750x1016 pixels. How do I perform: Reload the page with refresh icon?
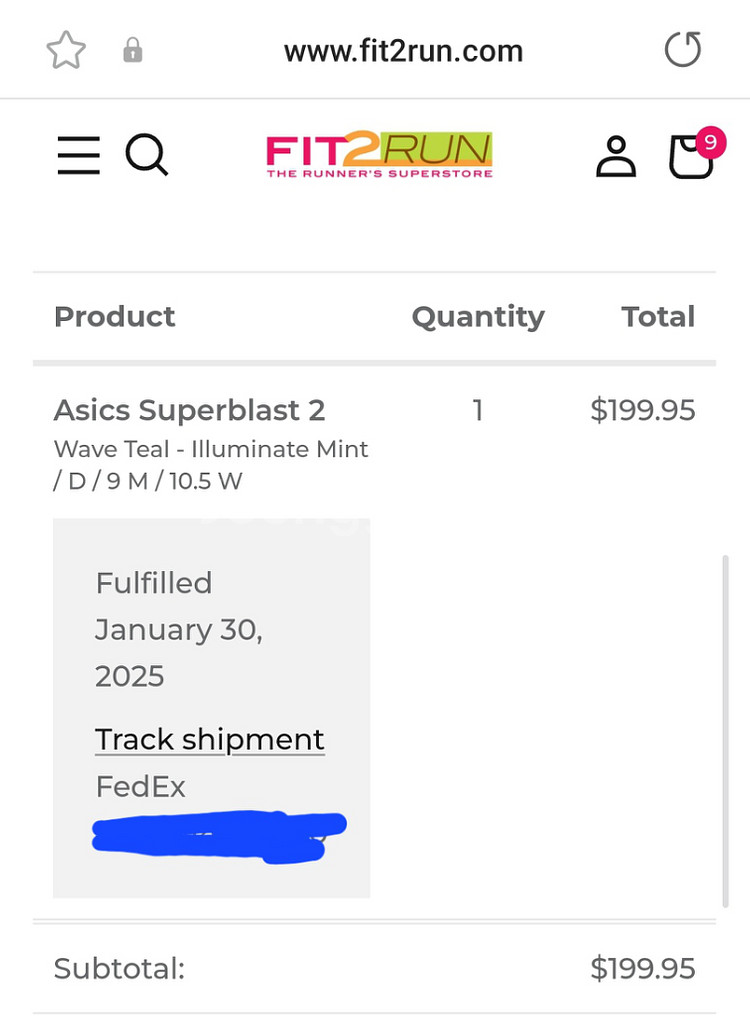pyautogui.click(x=683, y=49)
